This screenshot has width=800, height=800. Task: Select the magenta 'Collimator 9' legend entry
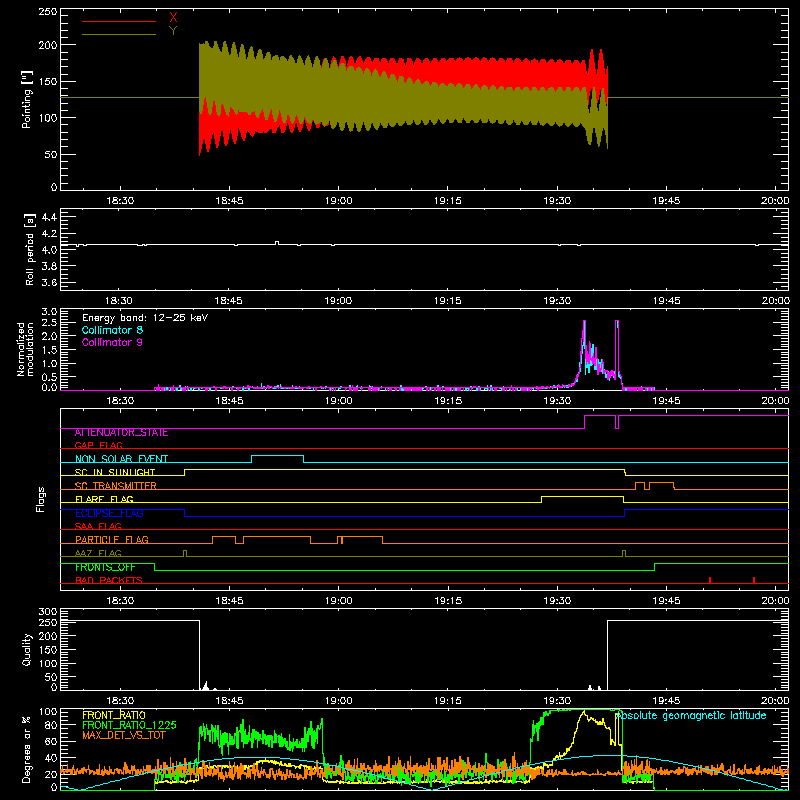pos(112,342)
